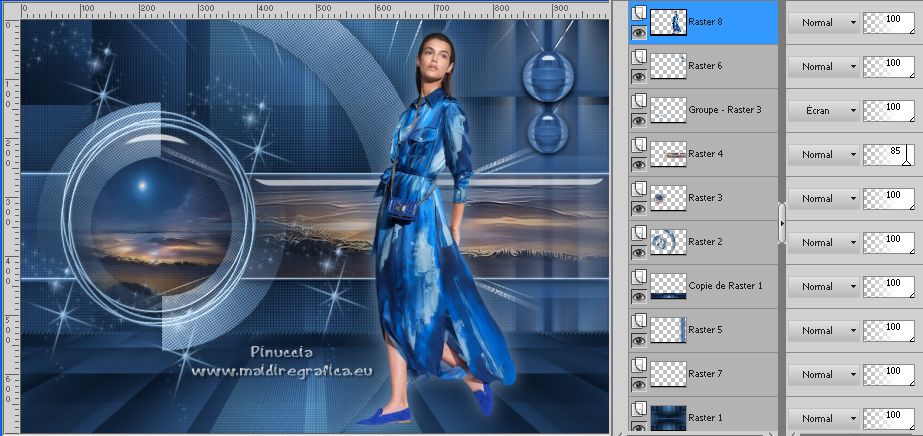Hide the Raster 6 layer eye

coord(639,76)
